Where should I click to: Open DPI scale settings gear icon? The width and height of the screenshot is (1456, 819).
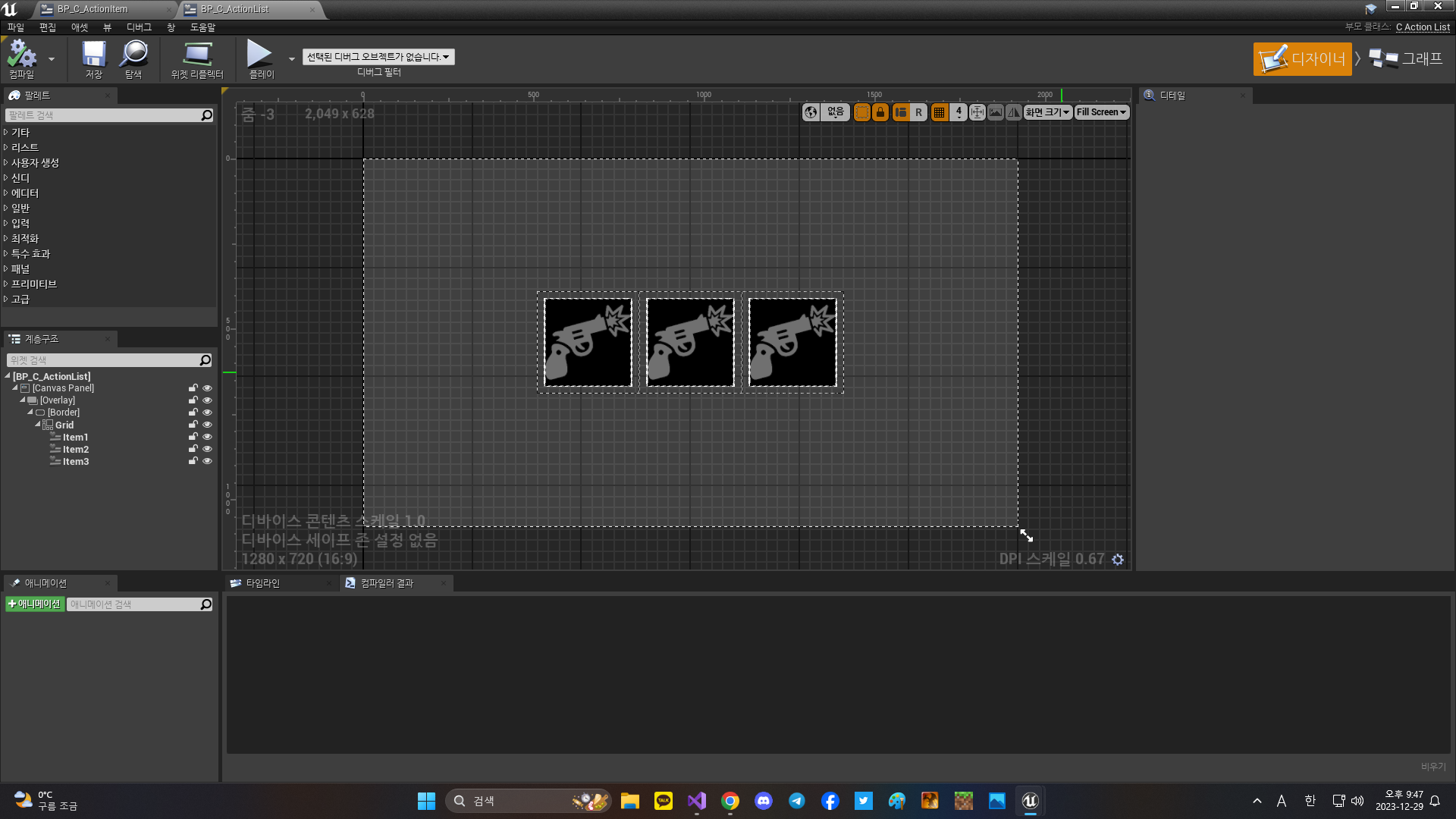(1118, 560)
